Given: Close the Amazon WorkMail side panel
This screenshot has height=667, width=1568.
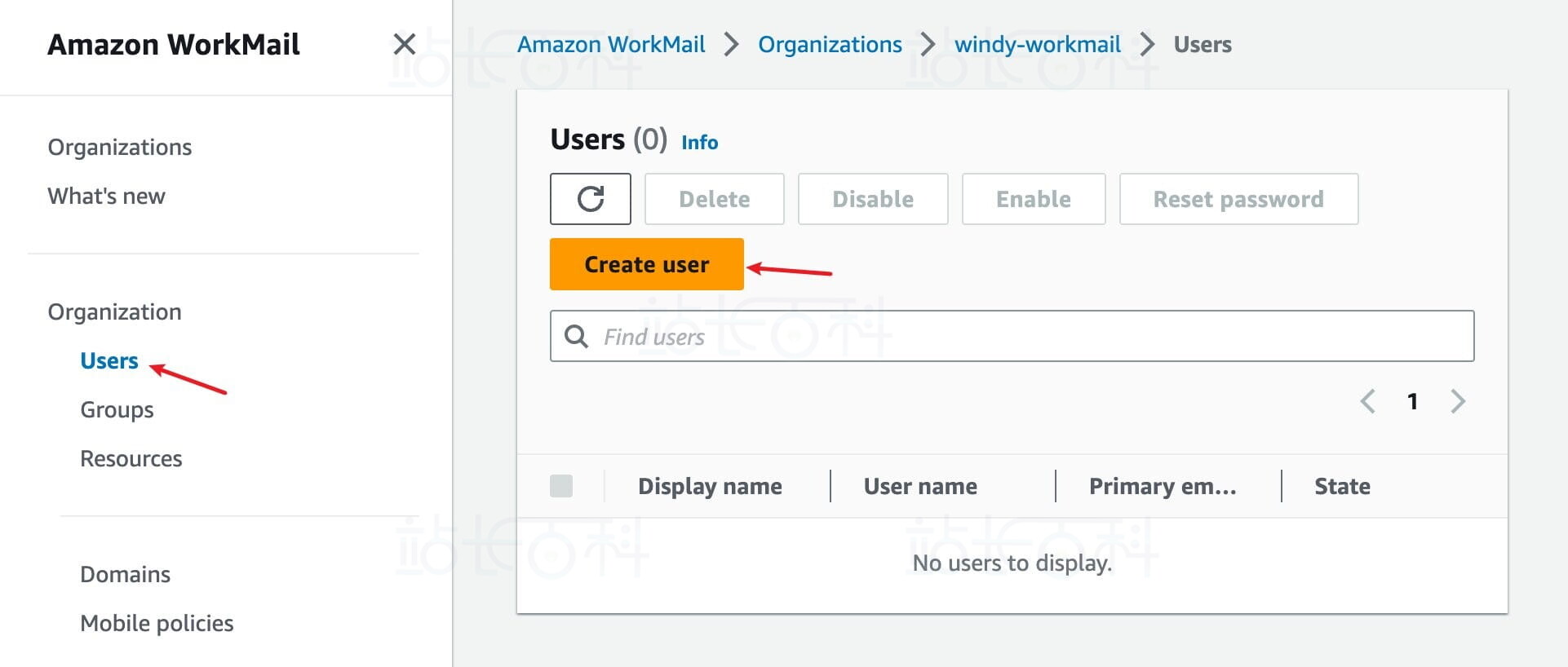Looking at the screenshot, I should [405, 44].
